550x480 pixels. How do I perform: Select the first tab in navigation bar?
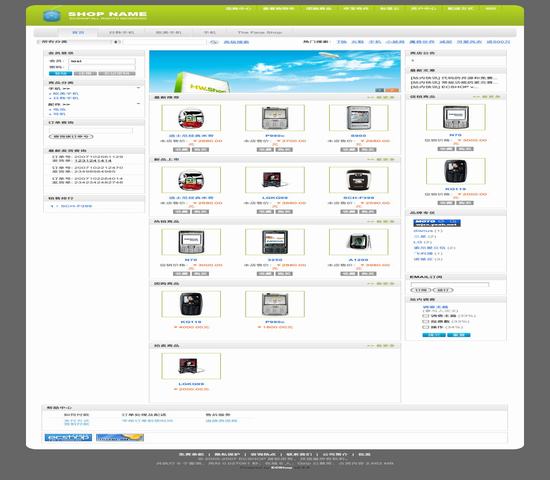[78, 33]
